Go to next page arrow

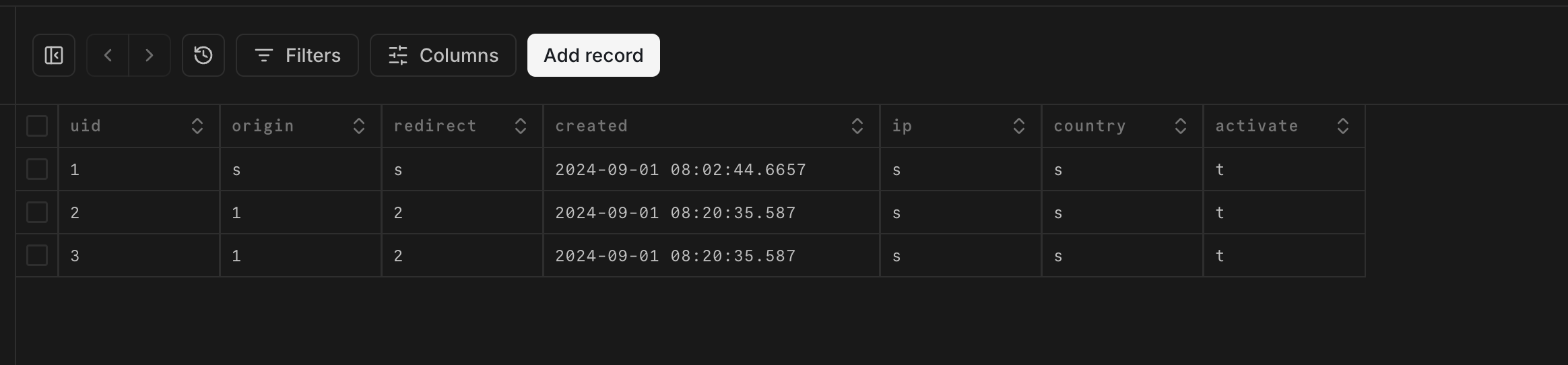[150, 55]
